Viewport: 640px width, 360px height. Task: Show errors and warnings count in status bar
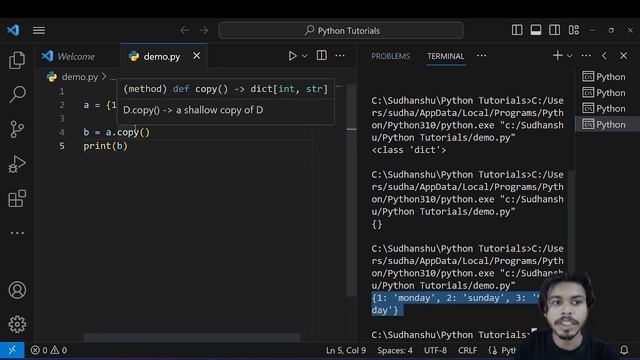[x=49, y=350]
